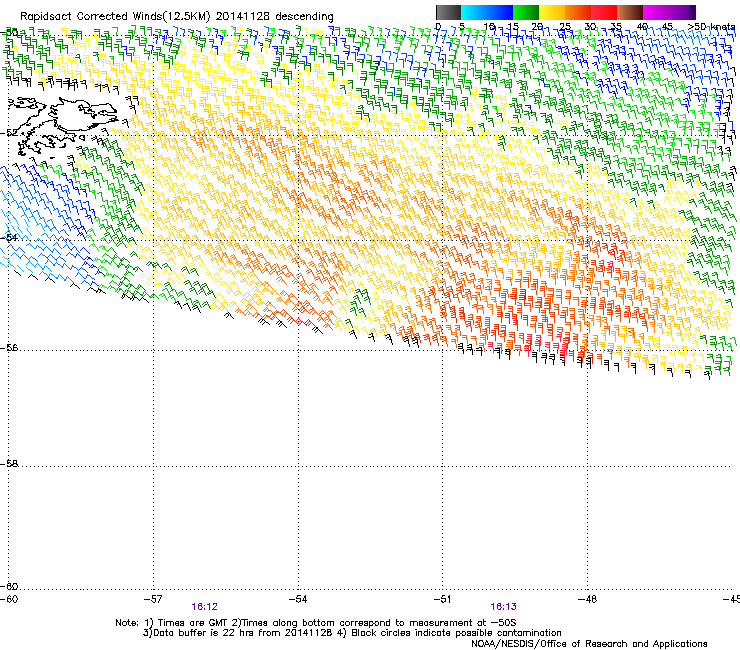The image size is (740, 650).
Task: Click the Falkland Islands coastline outline
Action: pyautogui.click(x=62, y=126)
